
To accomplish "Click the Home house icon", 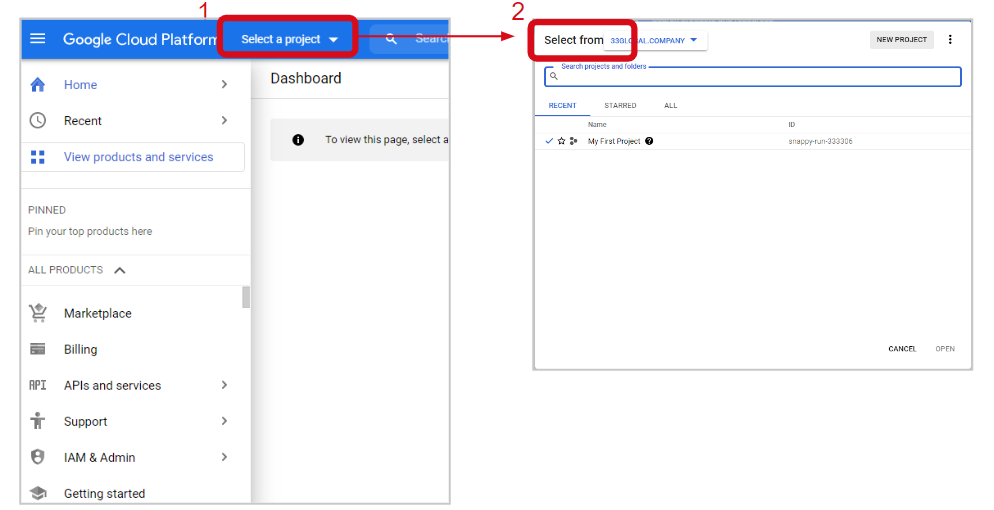I will 37,84.
